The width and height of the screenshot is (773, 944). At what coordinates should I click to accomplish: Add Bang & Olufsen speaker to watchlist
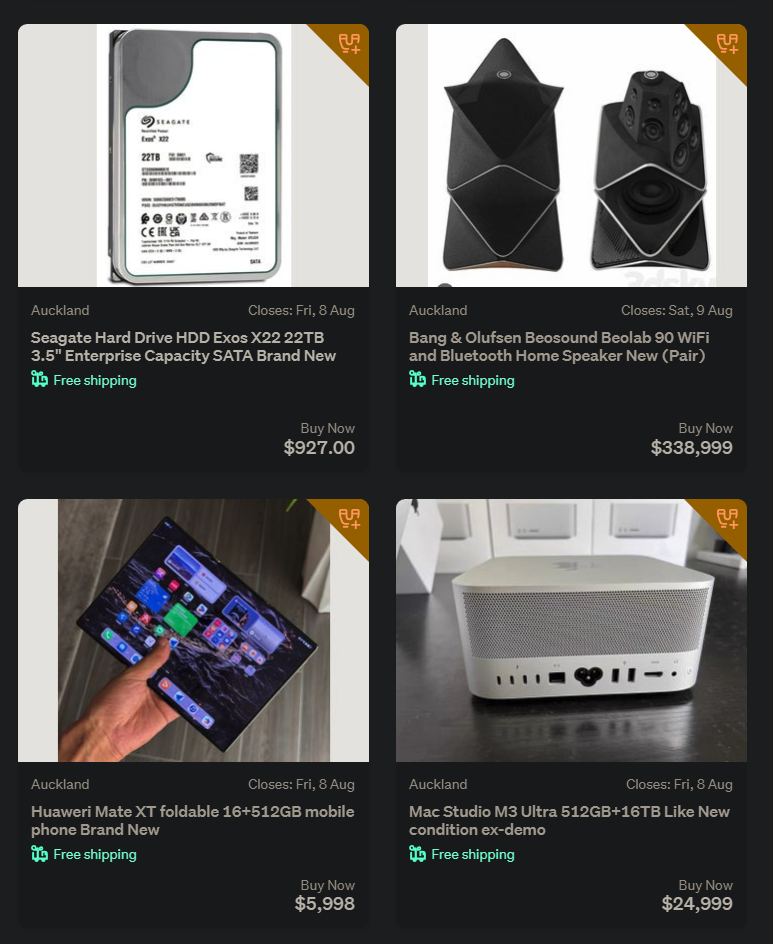click(x=728, y=43)
